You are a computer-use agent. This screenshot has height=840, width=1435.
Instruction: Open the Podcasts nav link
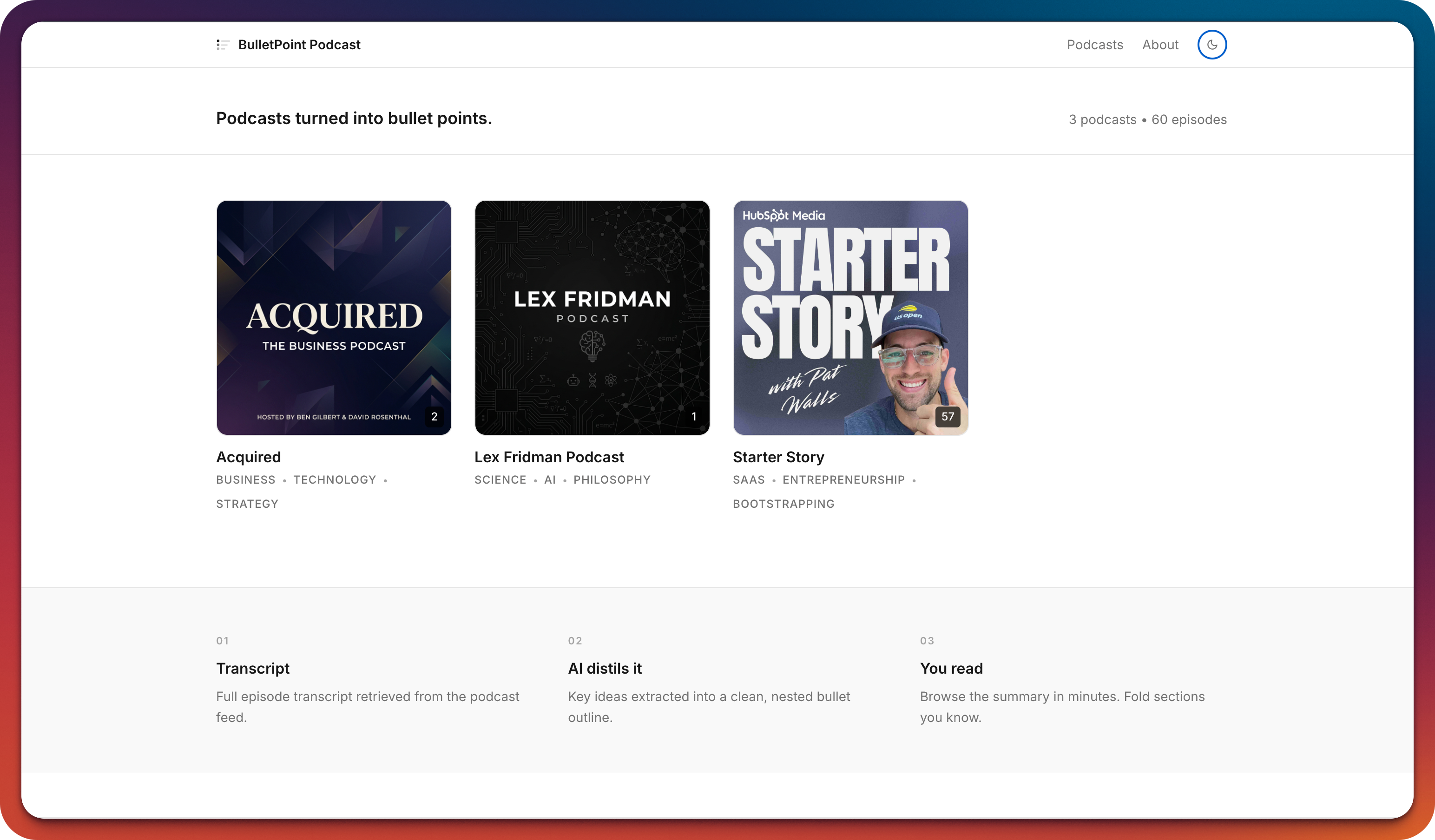point(1094,45)
